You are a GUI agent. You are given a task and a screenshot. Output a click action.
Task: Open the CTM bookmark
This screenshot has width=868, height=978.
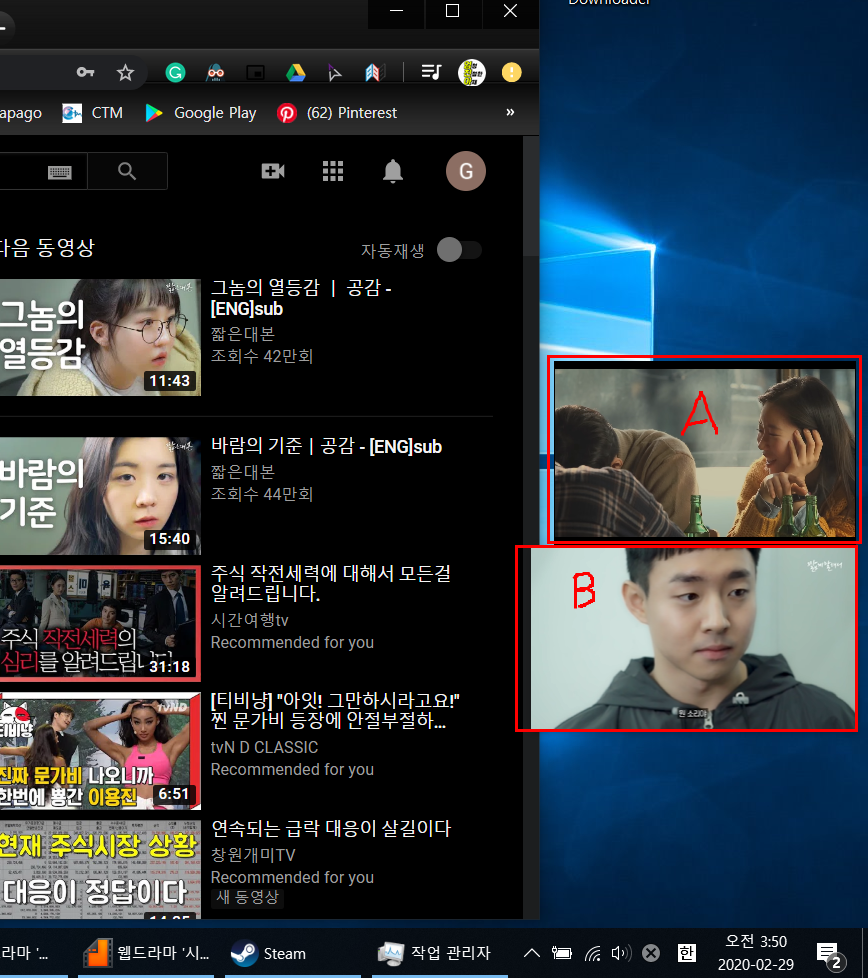point(92,113)
